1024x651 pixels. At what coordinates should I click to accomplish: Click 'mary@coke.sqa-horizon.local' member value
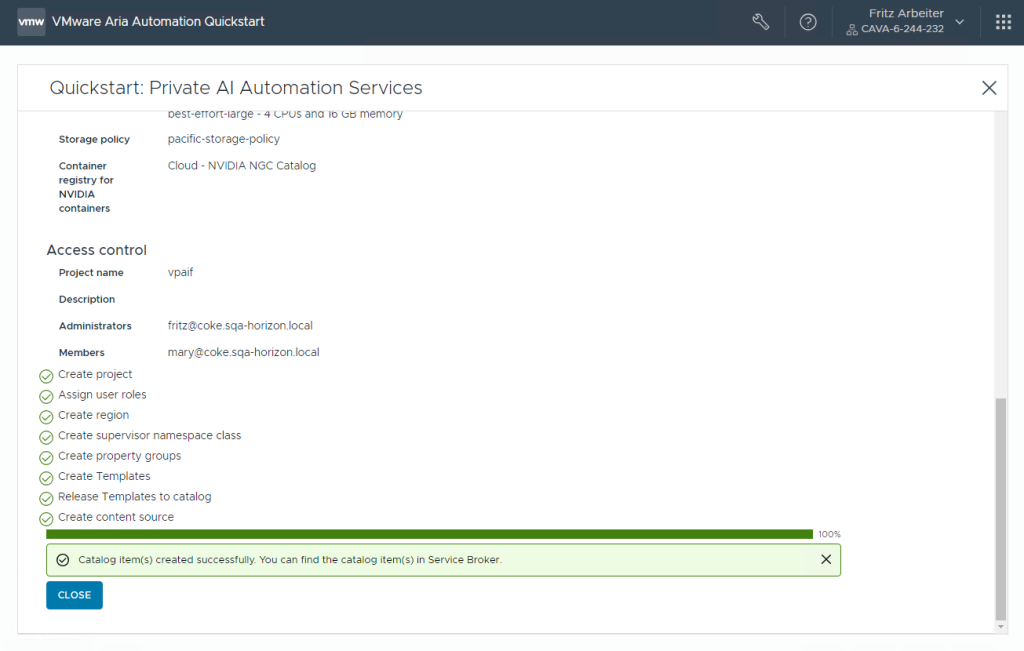pos(243,352)
